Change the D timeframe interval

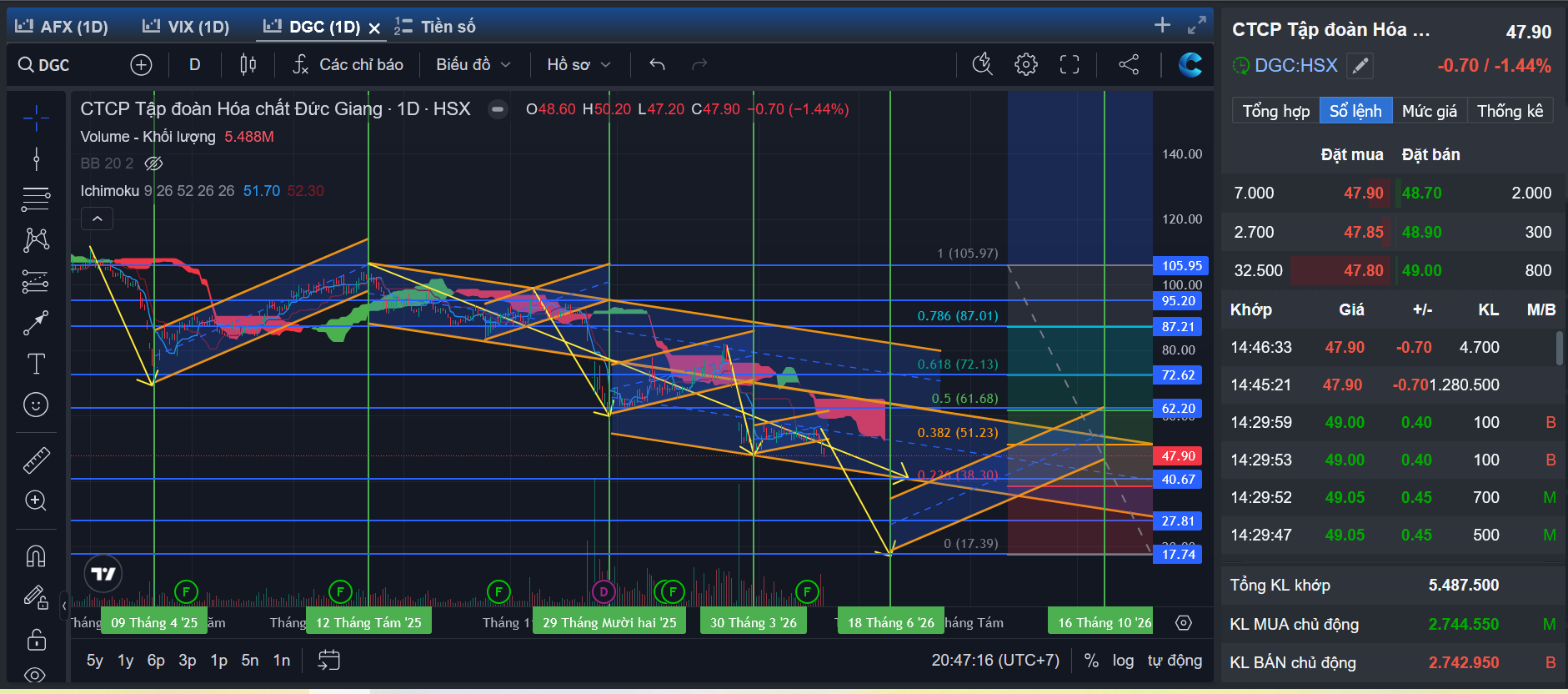pyautogui.click(x=195, y=65)
